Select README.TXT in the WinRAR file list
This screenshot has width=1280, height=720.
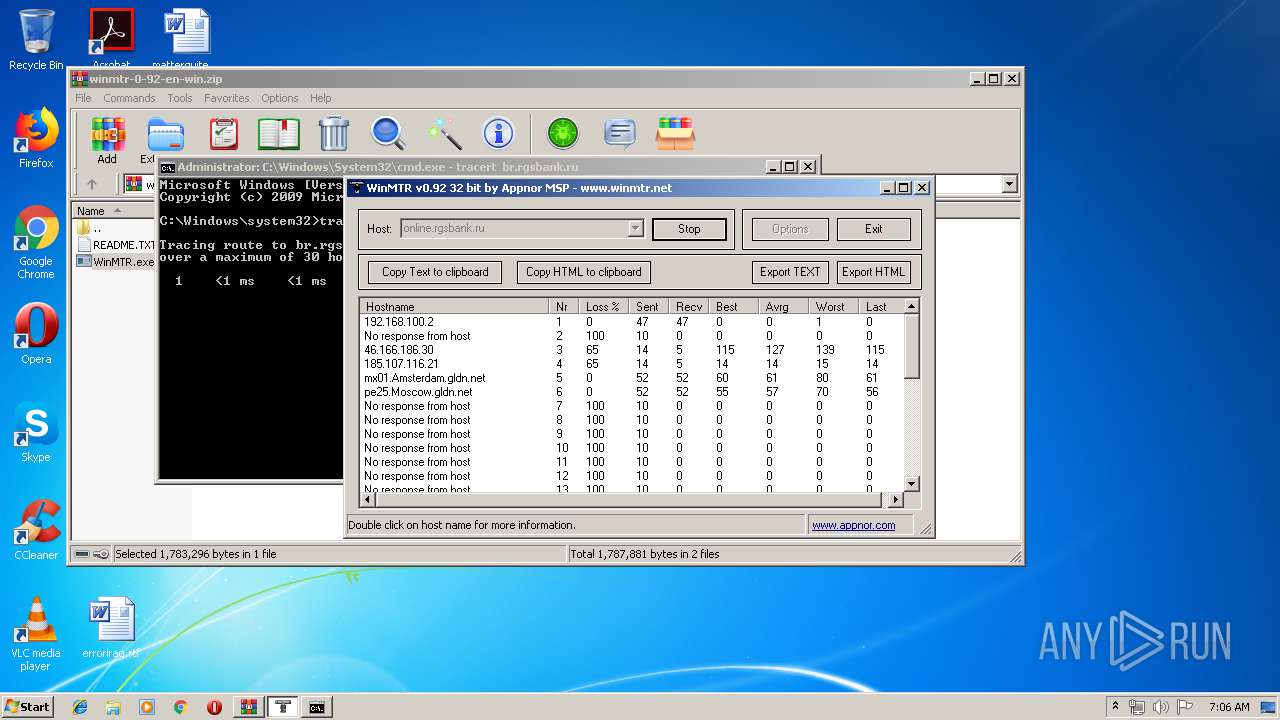point(115,245)
